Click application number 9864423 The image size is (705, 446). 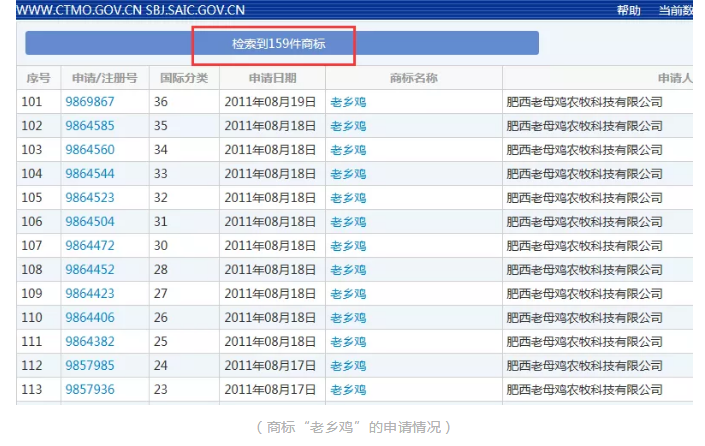[x=89, y=294]
